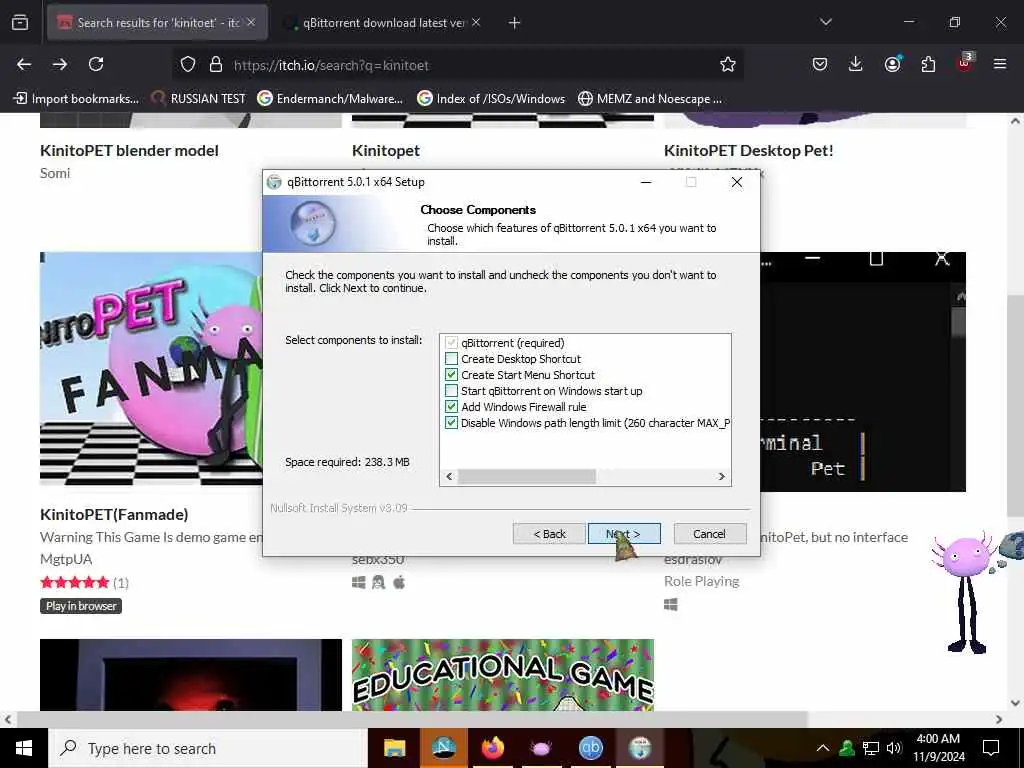This screenshot has width=1024, height=768.
Task: Open Firefox account icon
Action: (x=892, y=64)
